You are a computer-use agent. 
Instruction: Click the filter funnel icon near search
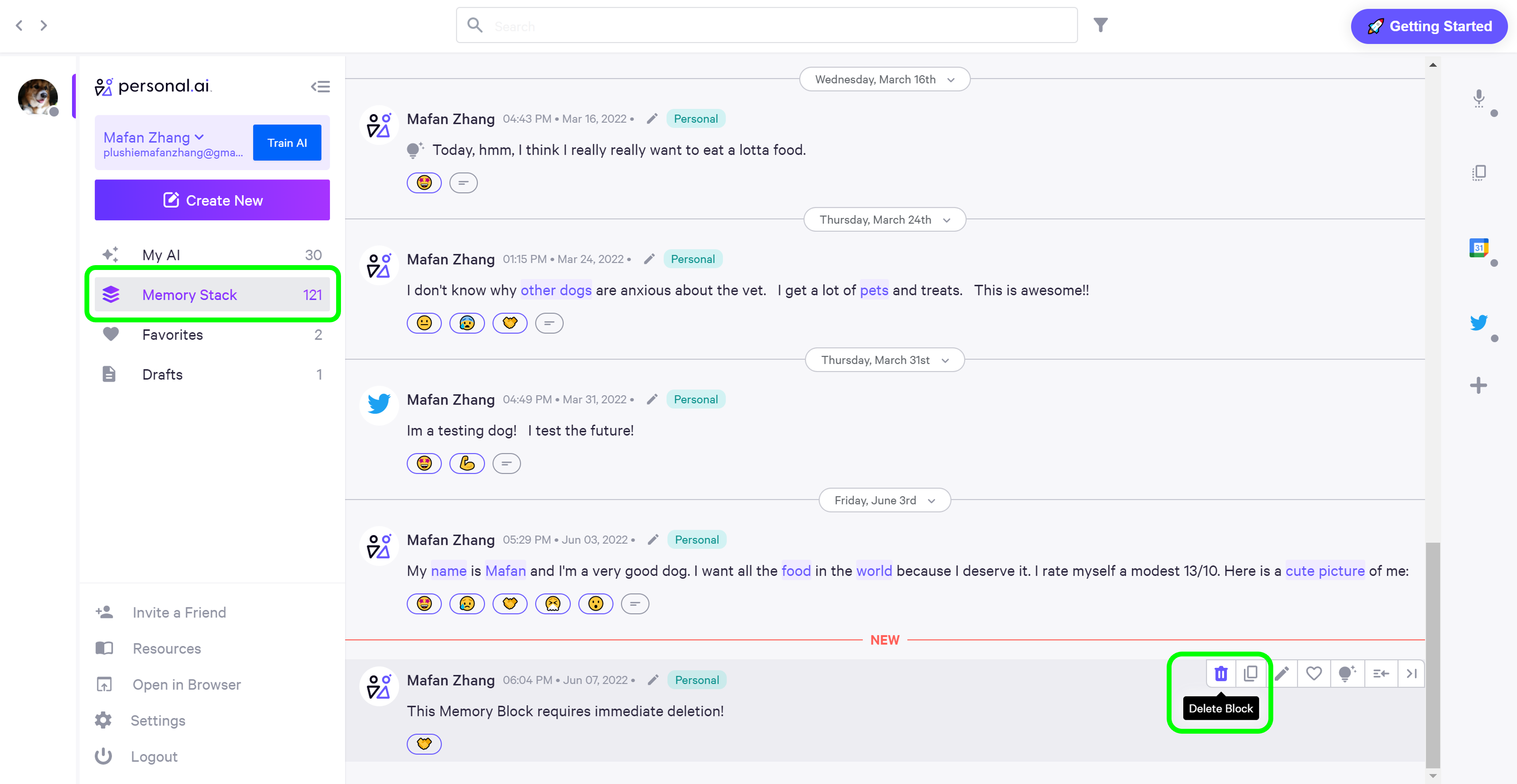tap(1101, 25)
